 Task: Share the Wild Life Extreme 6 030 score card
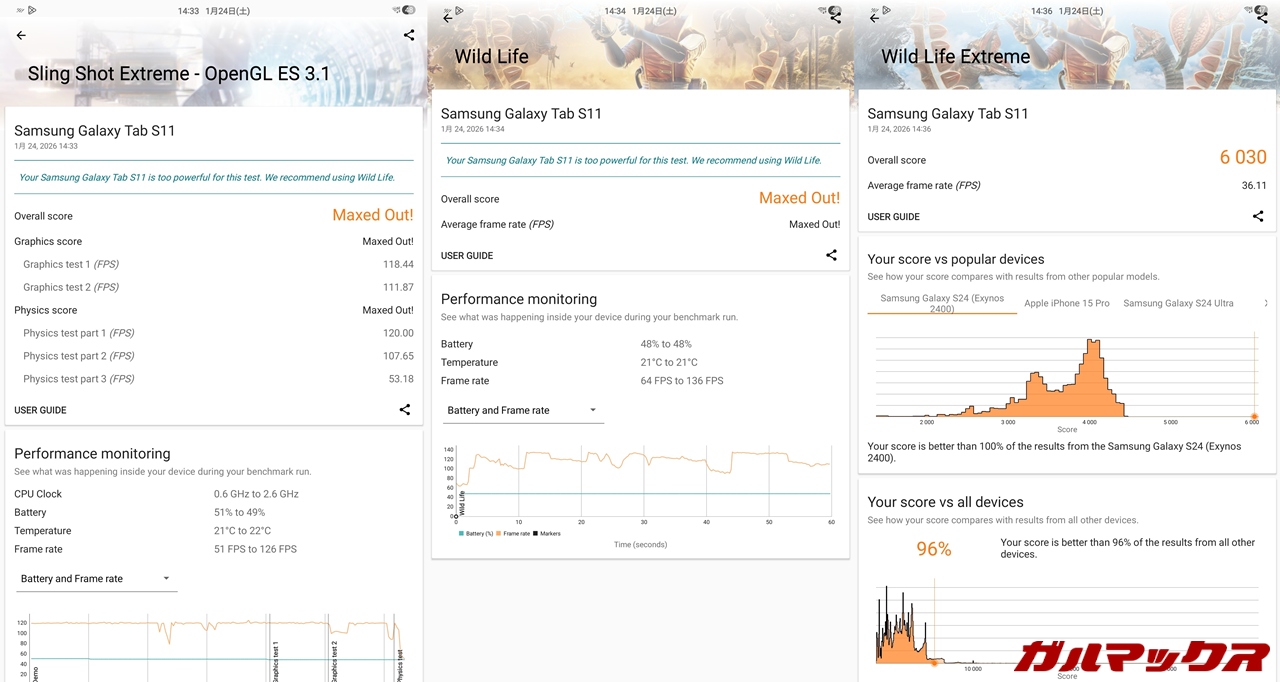[x=1258, y=217]
